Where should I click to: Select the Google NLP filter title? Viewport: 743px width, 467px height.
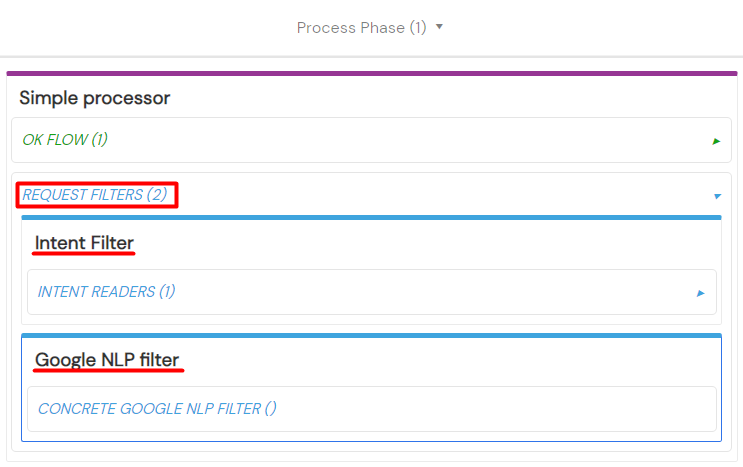tap(107, 360)
